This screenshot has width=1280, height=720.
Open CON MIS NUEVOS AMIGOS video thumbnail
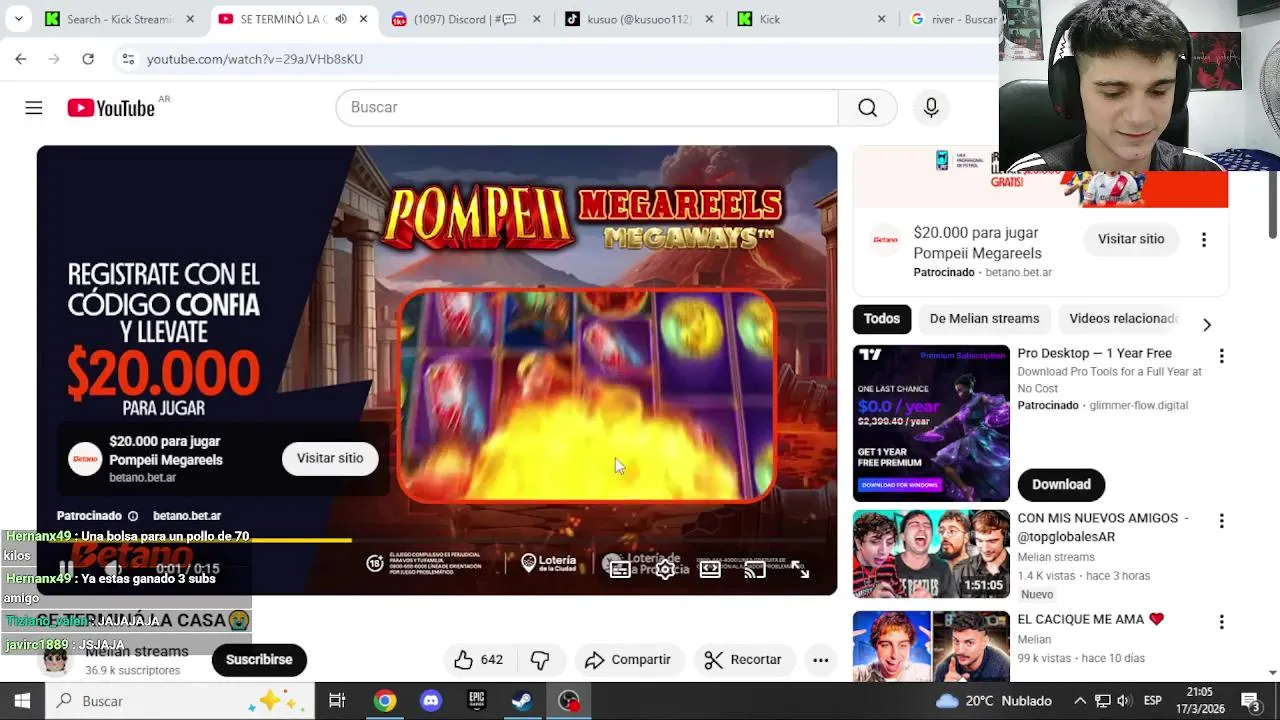pos(931,554)
